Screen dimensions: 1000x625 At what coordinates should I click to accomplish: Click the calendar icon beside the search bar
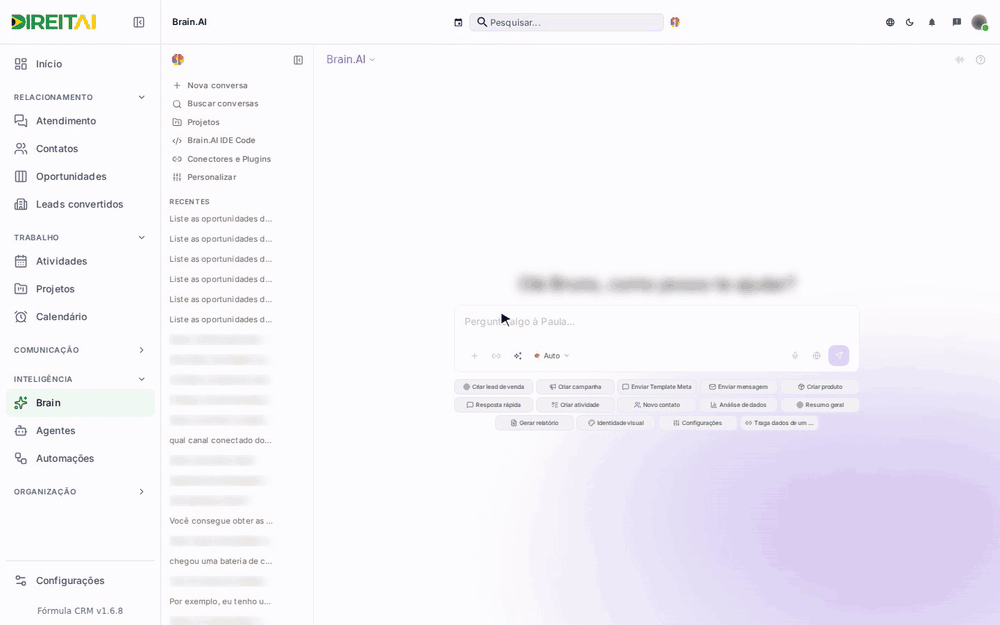458,22
